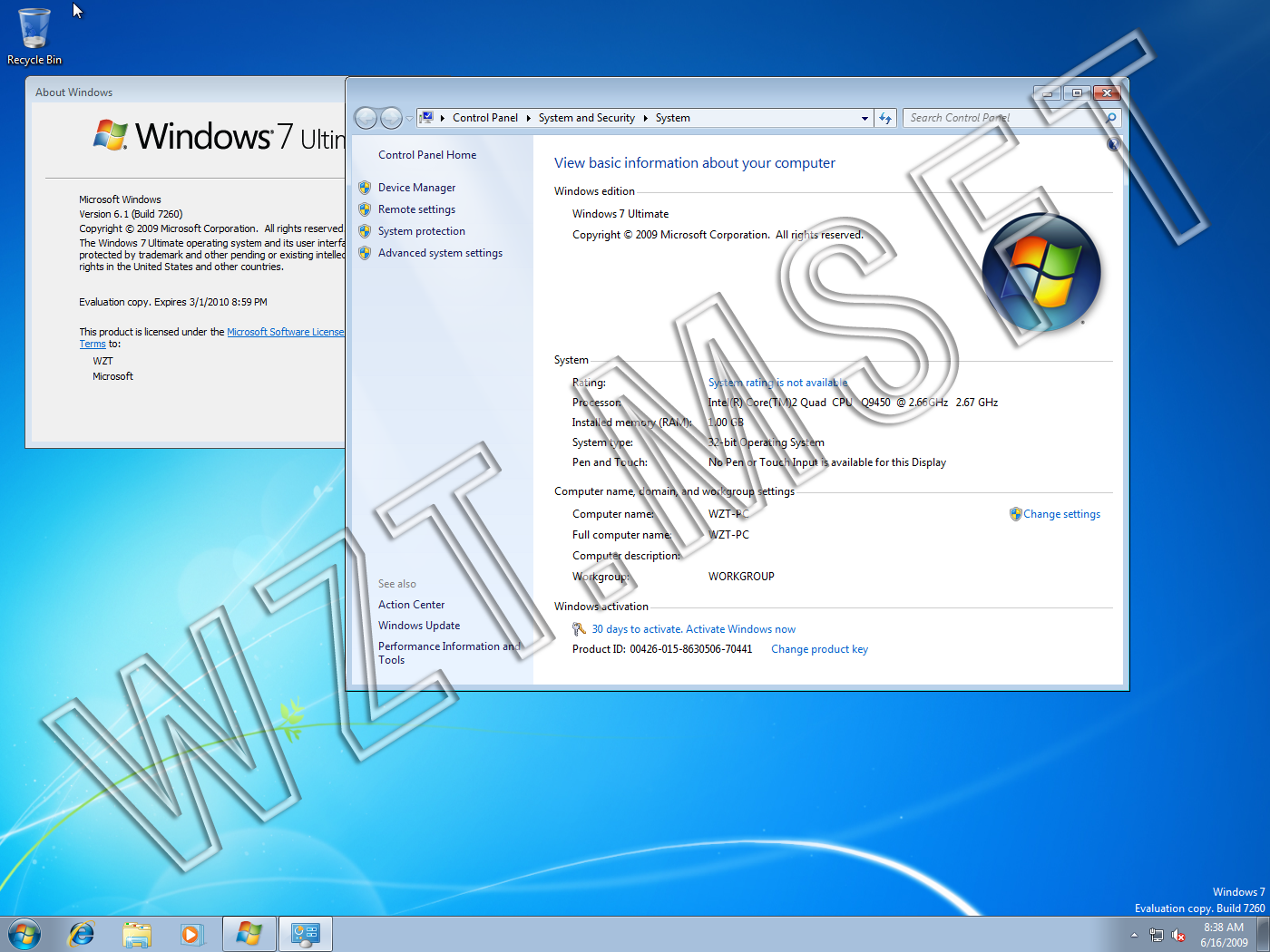The width and height of the screenshot is (1270, 952).
Task: Open Windows Explorer from the taskbar
Action: 137,934
